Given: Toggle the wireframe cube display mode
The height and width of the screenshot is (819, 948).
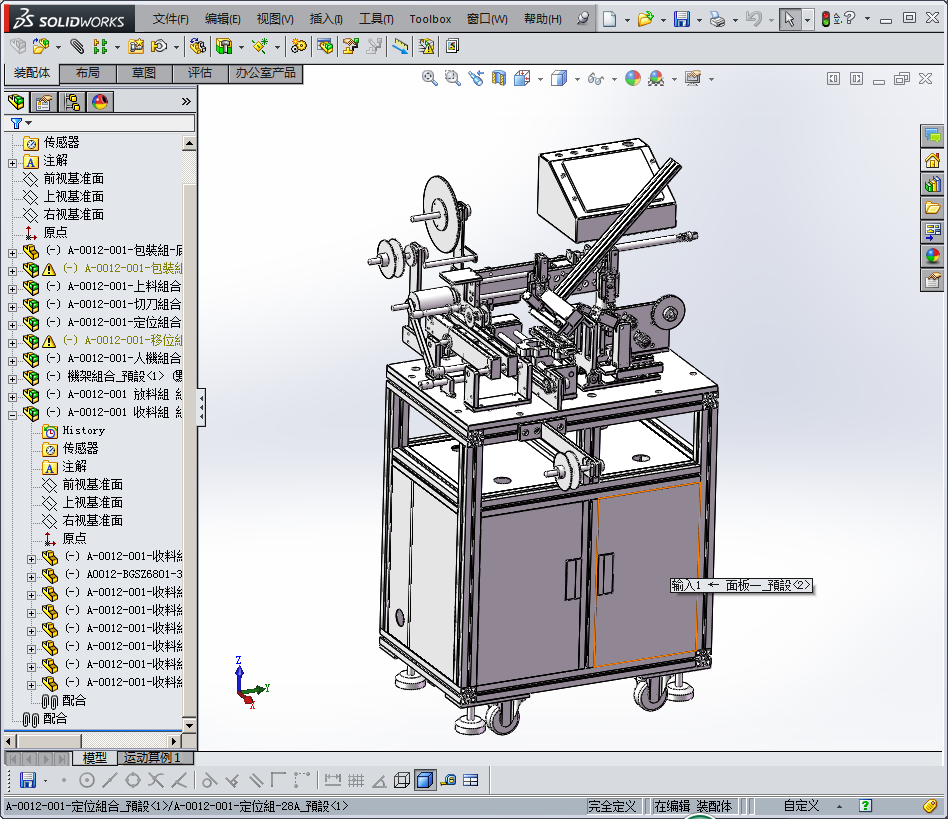Looking at the screenshot, I should point(401,780).
